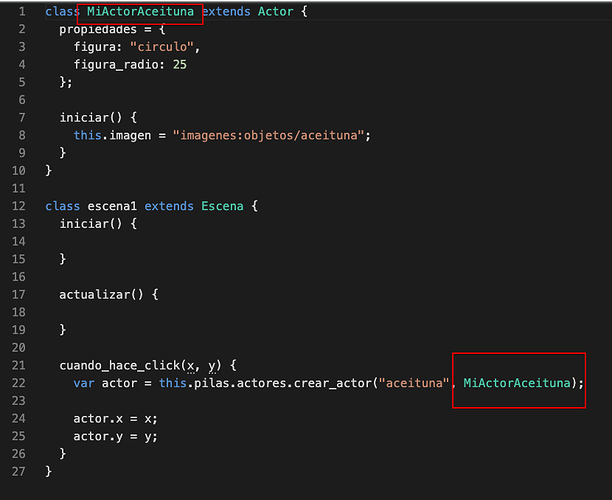Click actor.y on line 25
The image size is (612, 500).
point(94,436)
